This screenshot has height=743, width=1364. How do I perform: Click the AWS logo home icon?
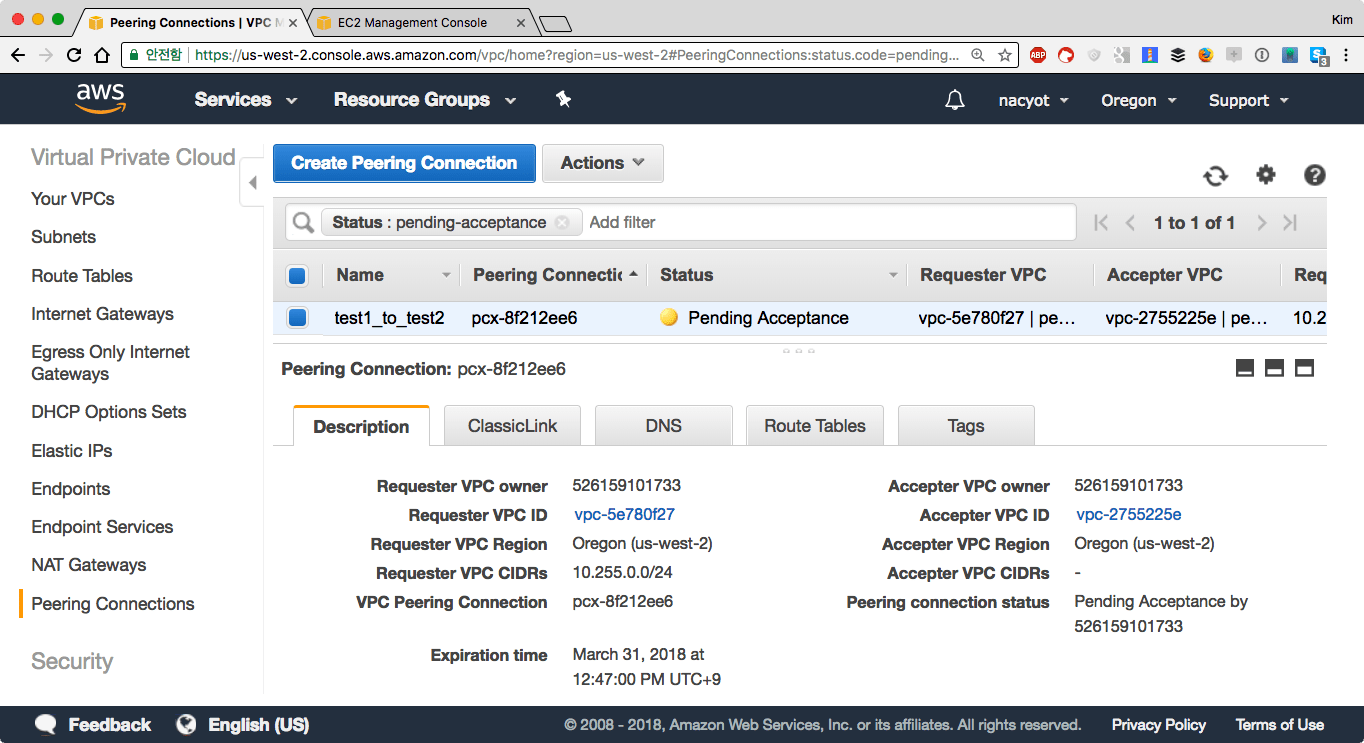coord(100,99)
